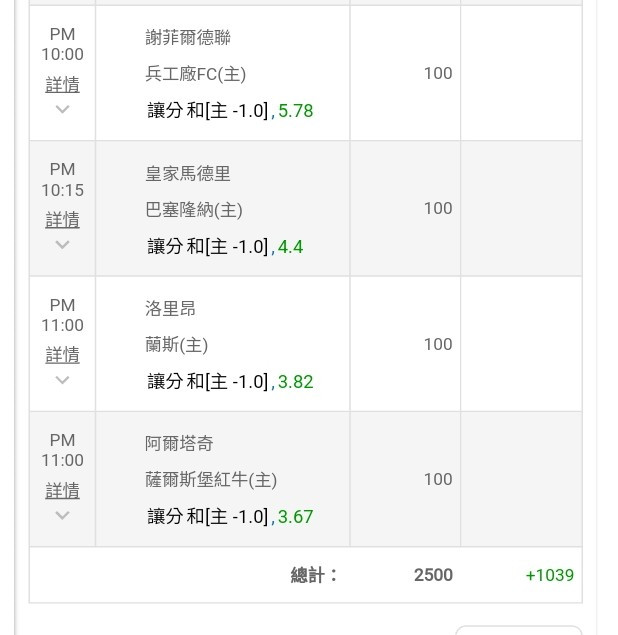This screenshot has width=618, height=635.
Task: Select odds 5.78 for 兵工廠FC bet
Action: [296, 111]
